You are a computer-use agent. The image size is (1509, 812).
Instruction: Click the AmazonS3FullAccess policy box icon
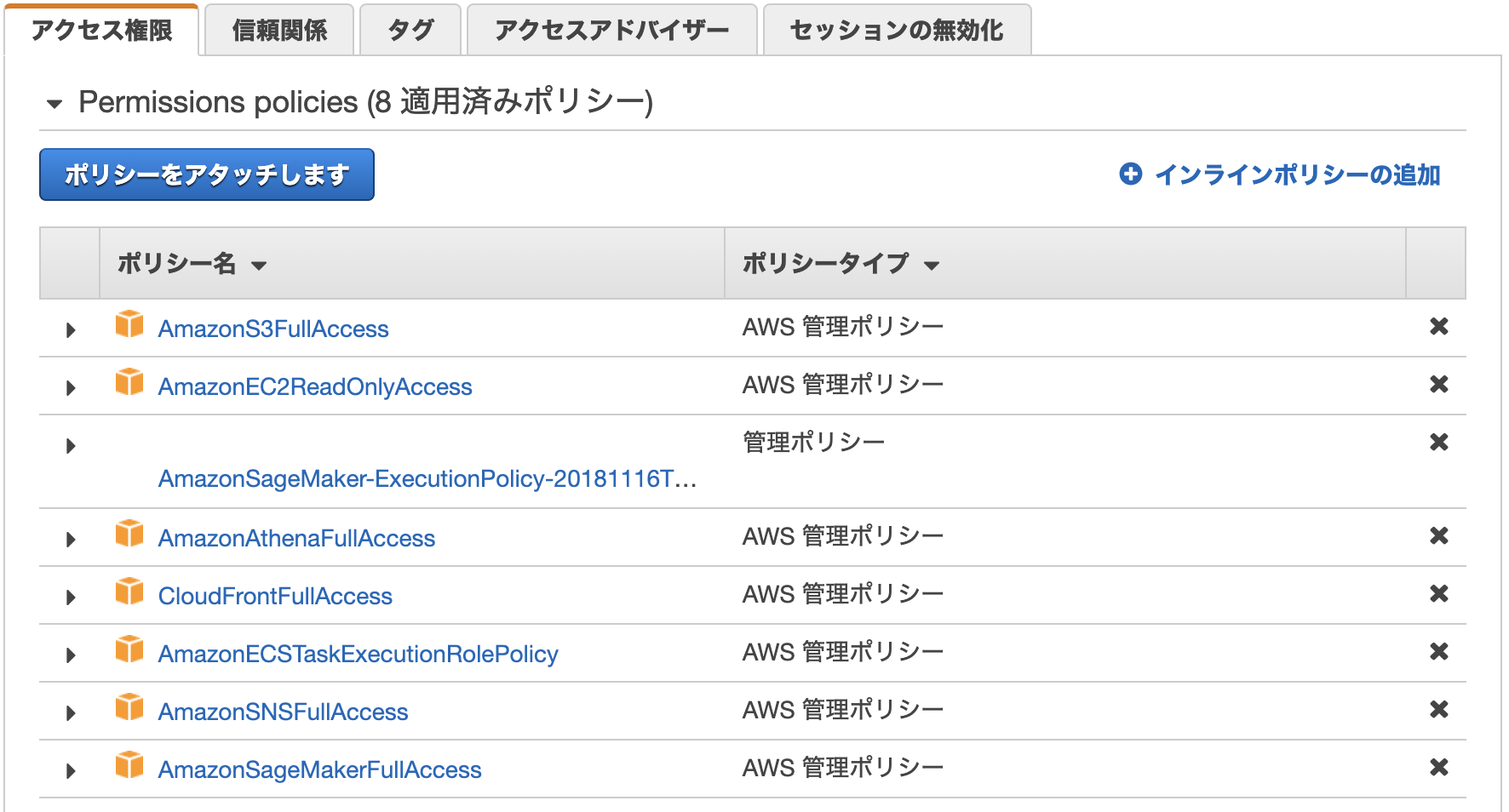[x=129, y=324]
